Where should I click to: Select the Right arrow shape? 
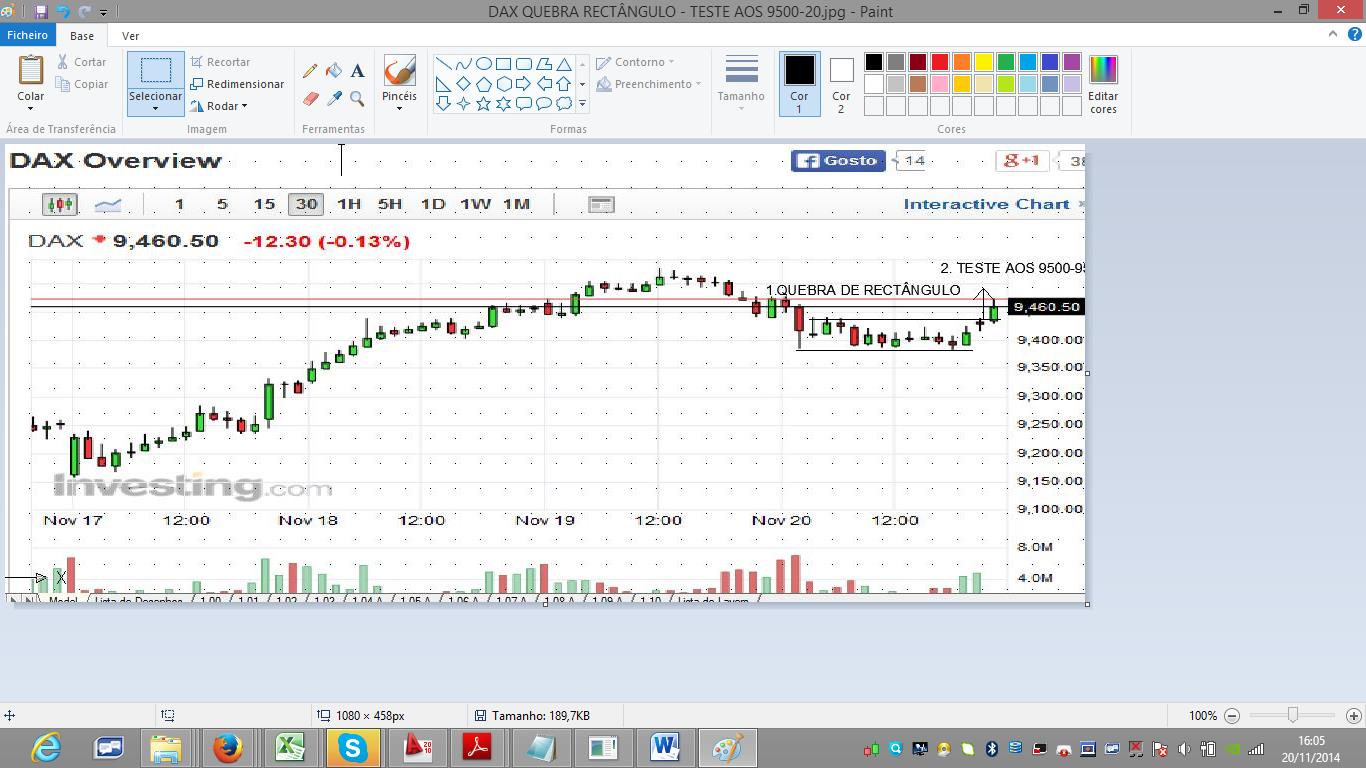(523, 83)
